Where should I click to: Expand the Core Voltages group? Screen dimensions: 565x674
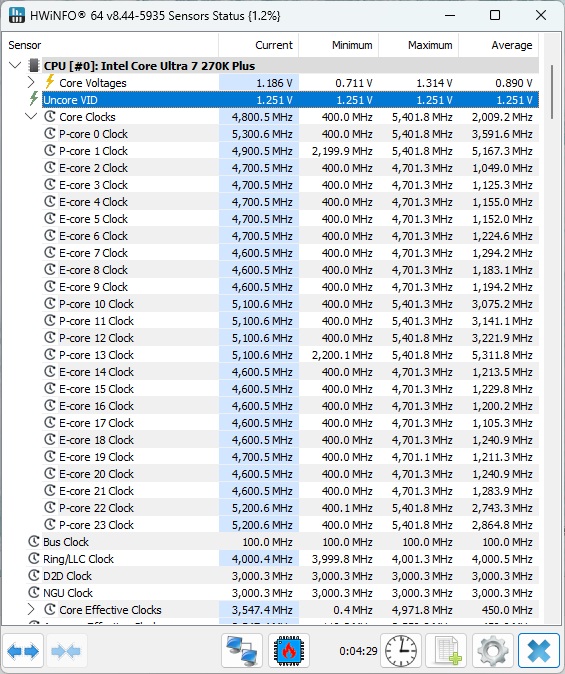coord(31,82)
